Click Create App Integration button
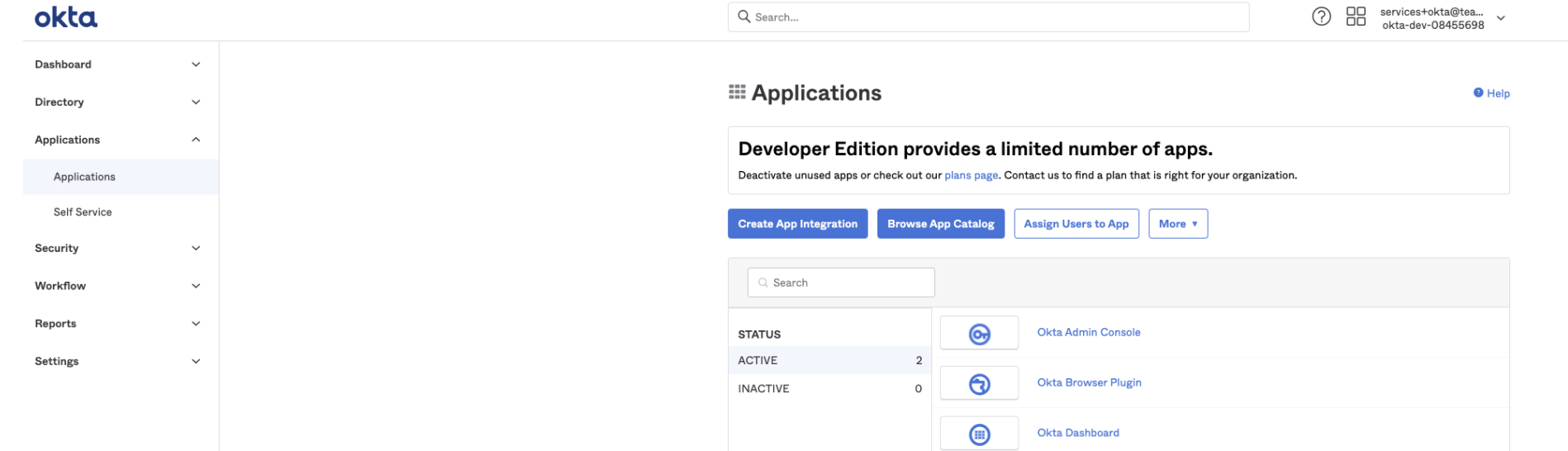The width and height of the screenshot is (1568, 451). point(797,224)
